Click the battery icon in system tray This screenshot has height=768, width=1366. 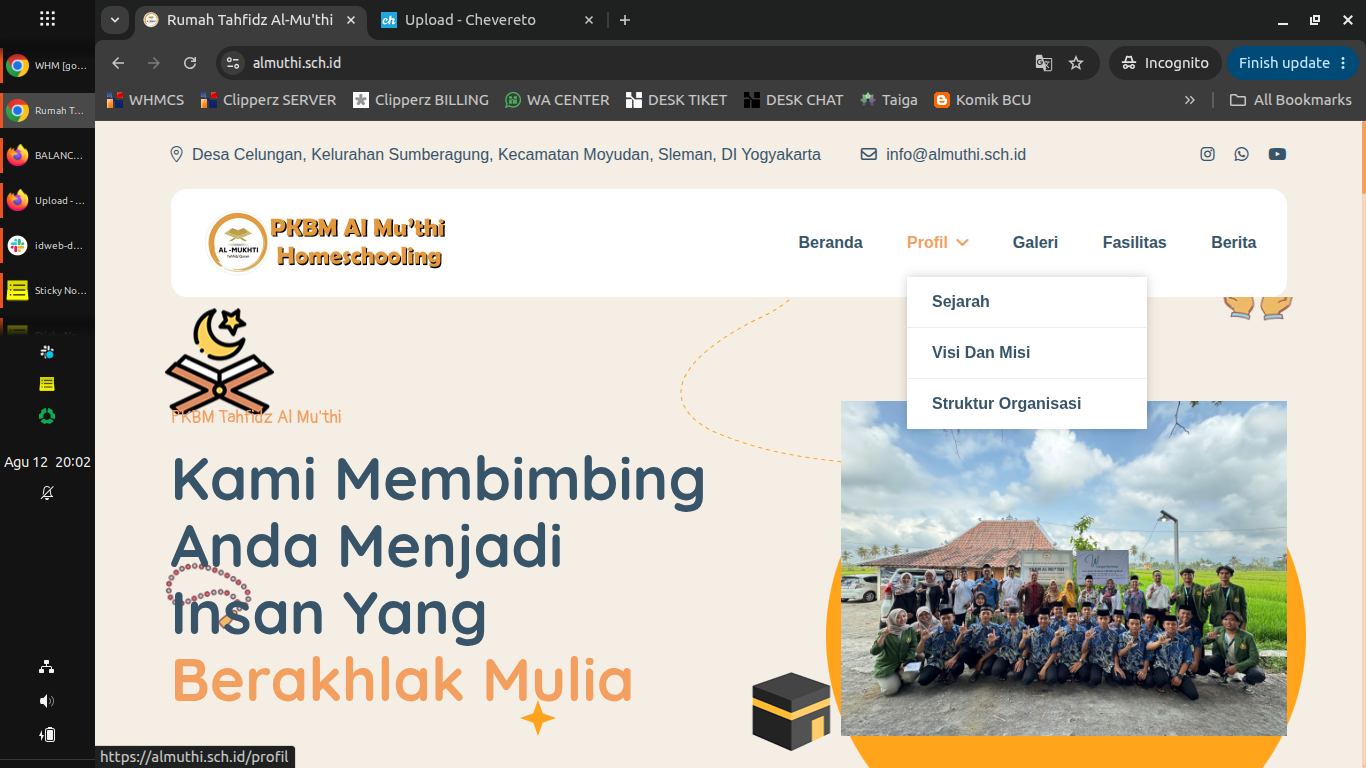click(x=47, y=735)
